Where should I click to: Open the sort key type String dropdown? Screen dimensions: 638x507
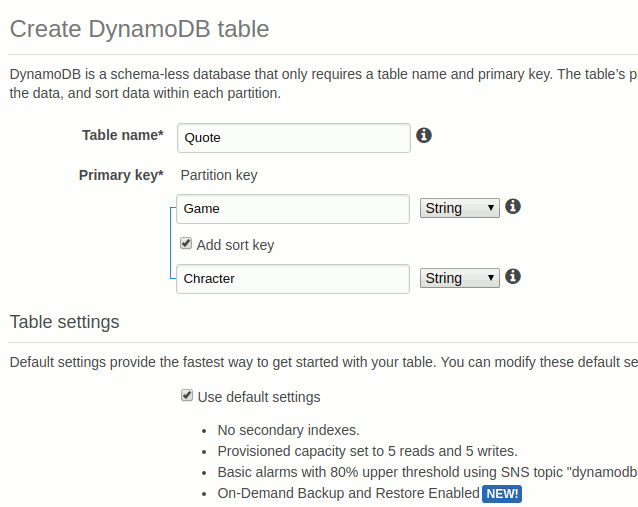click(x=460, y=278)
